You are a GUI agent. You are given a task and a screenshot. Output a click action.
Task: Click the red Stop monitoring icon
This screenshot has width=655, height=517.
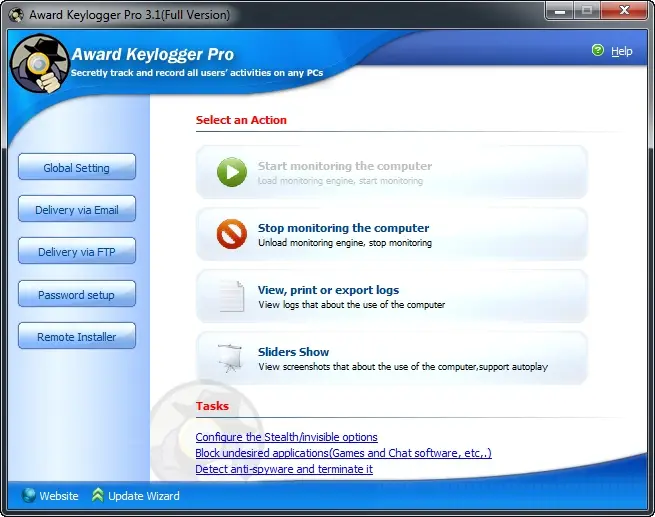point(232,234)
